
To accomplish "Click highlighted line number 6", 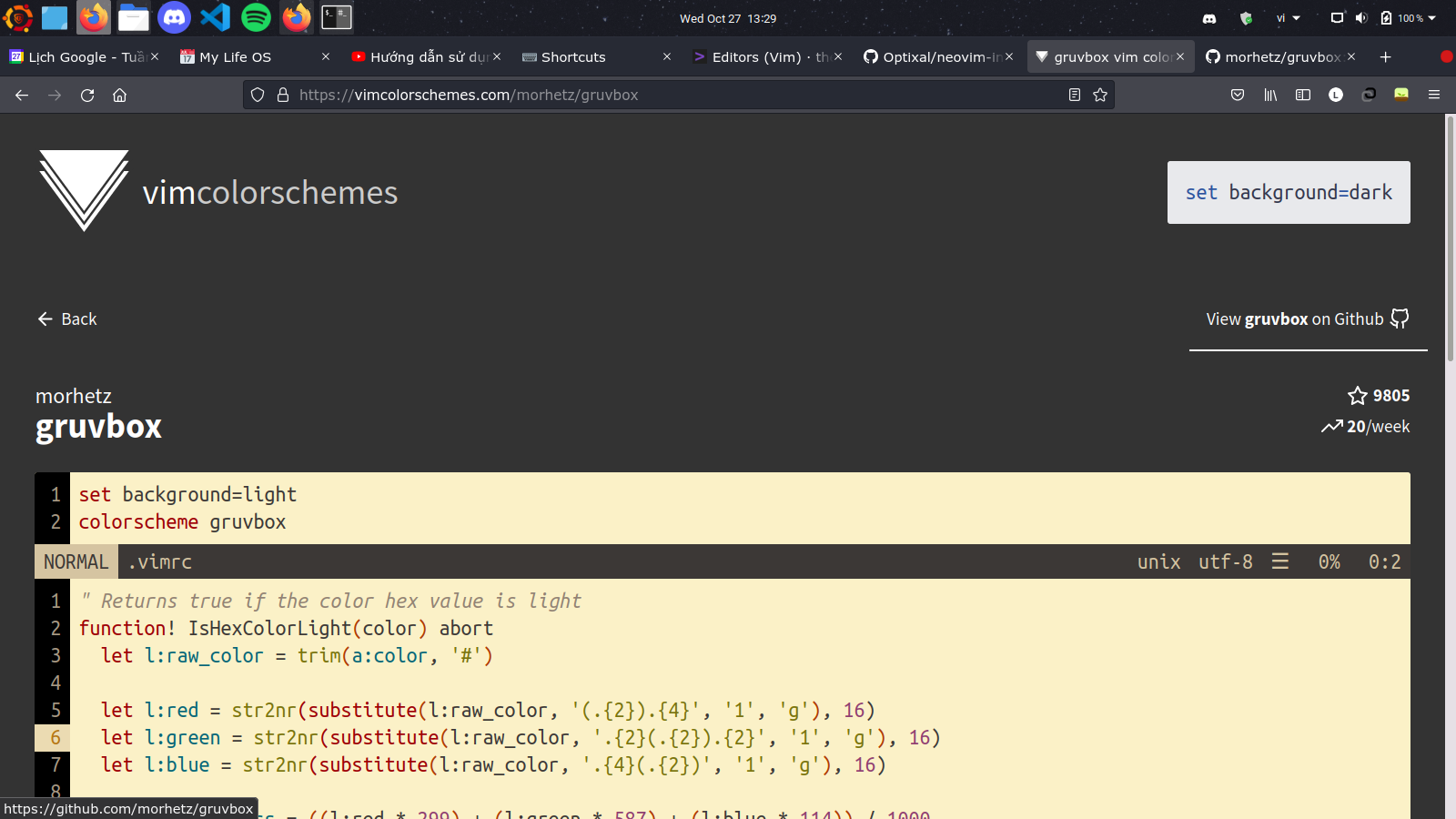I will click(55, 738).
